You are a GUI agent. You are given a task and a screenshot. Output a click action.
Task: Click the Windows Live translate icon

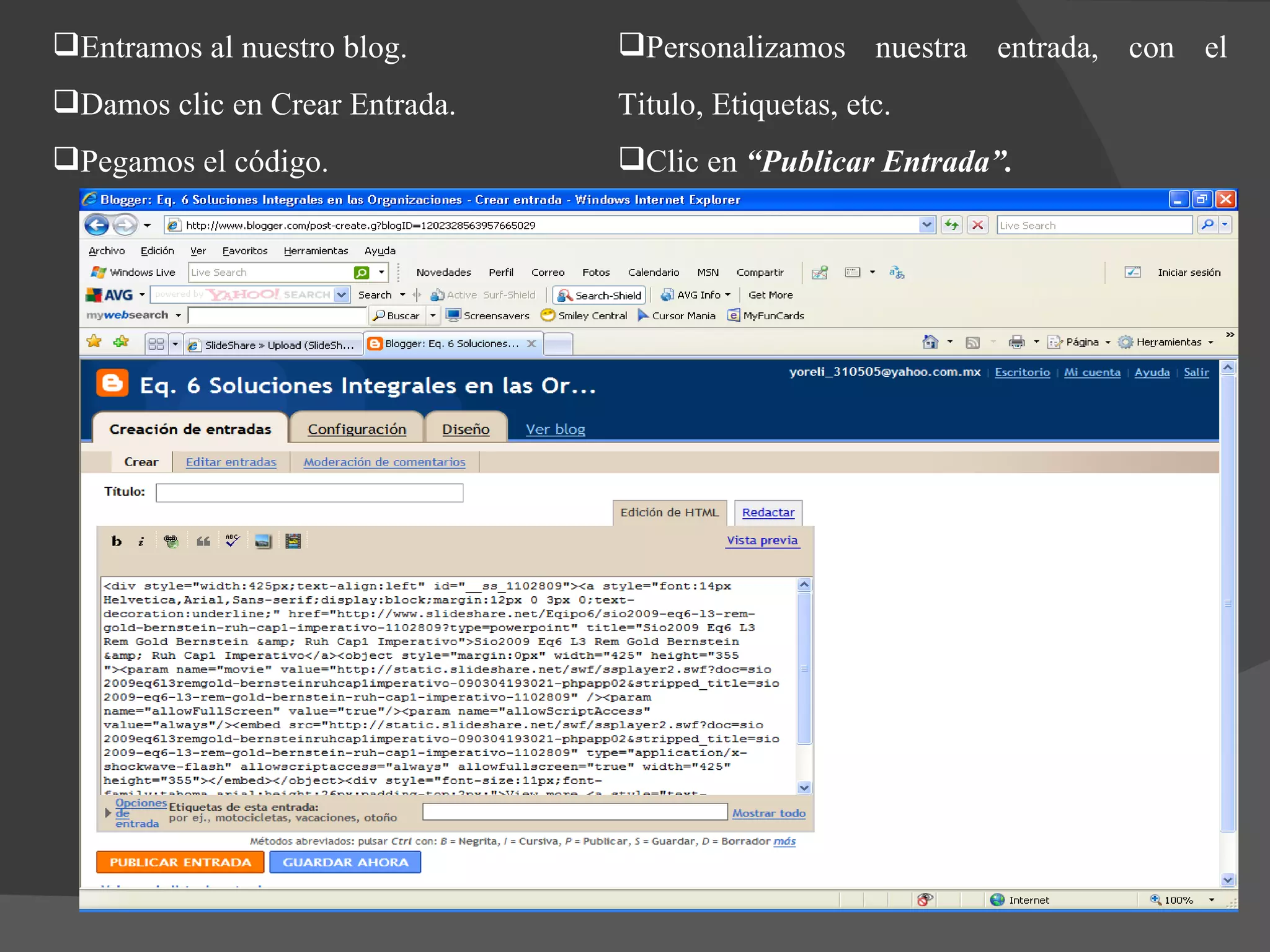(897, 272)
